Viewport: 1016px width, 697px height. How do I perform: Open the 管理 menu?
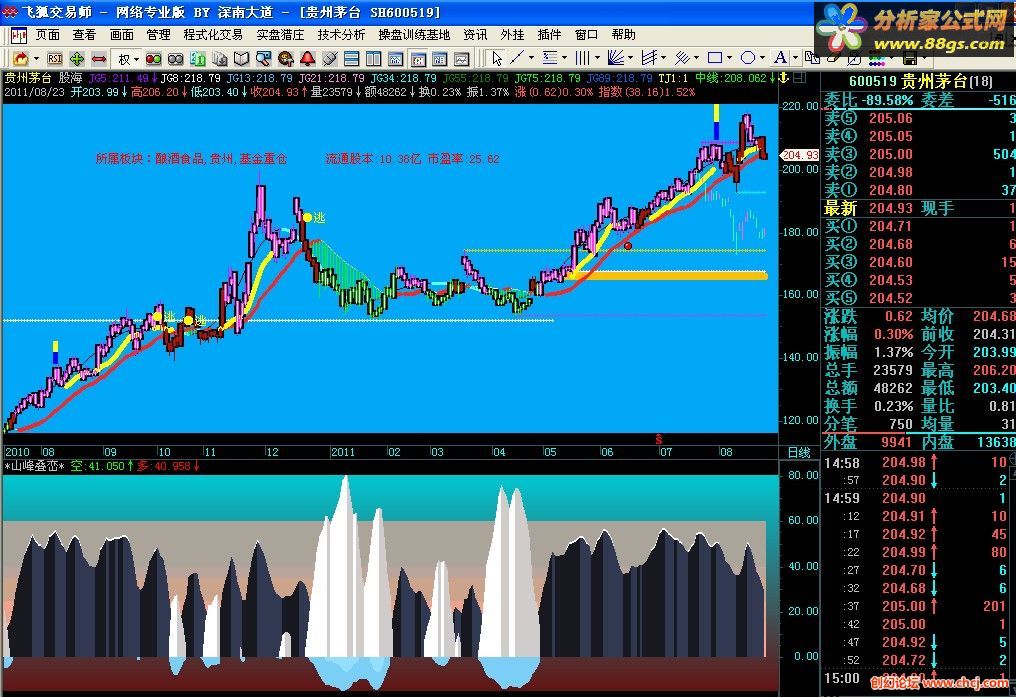coord(158,35)
